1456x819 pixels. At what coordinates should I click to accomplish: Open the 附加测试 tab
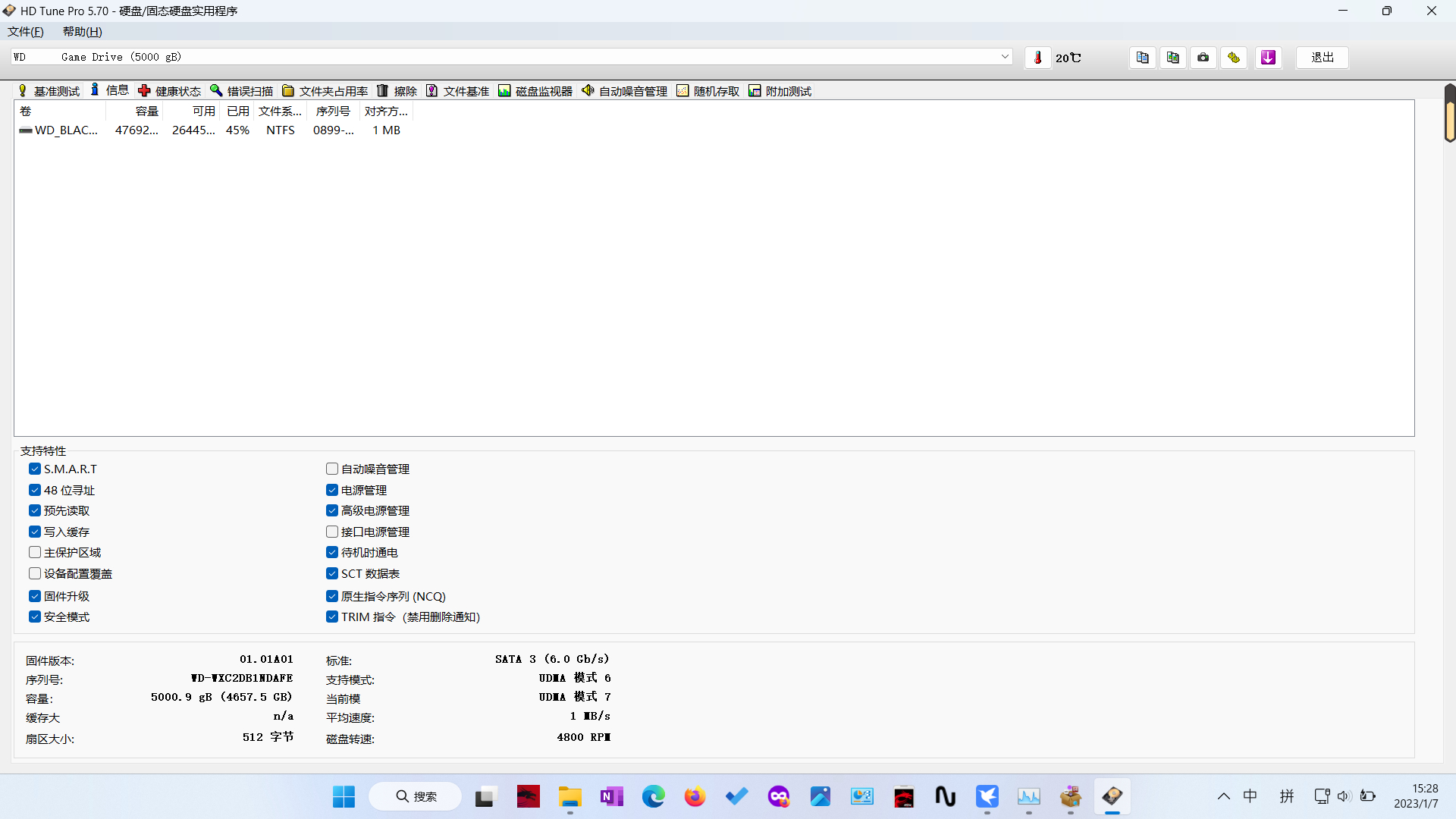(780, 91)
